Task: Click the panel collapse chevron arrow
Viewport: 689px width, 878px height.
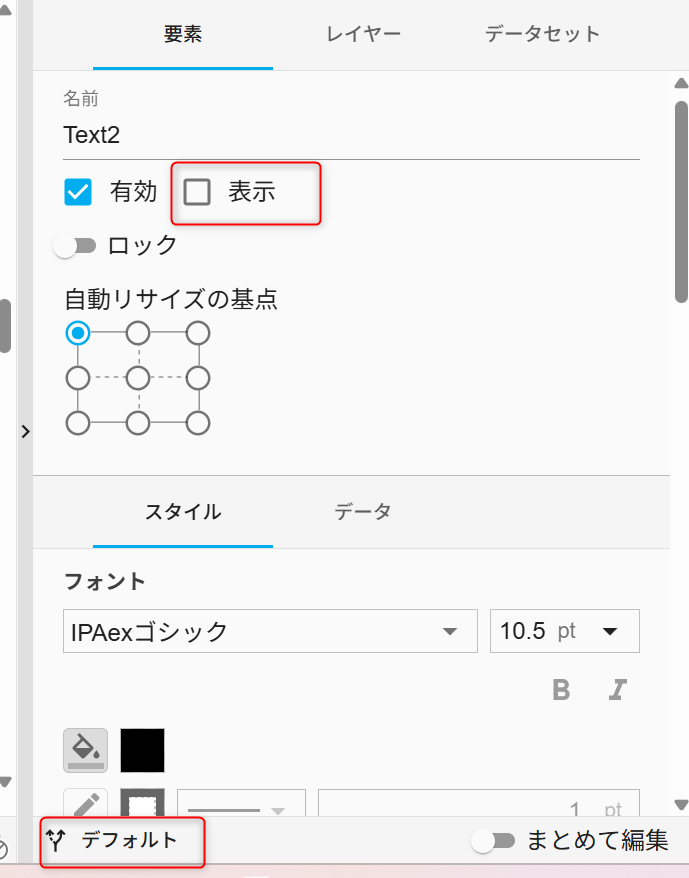Action: (x=25, y=432)
